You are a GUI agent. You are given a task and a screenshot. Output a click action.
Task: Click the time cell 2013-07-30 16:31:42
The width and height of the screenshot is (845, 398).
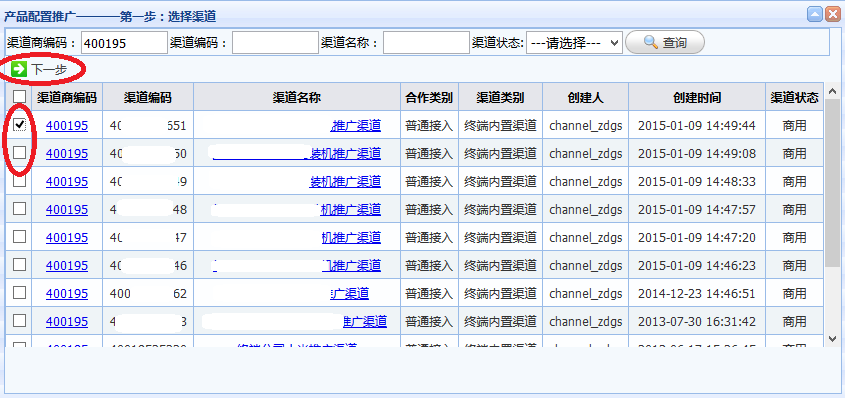697,321
